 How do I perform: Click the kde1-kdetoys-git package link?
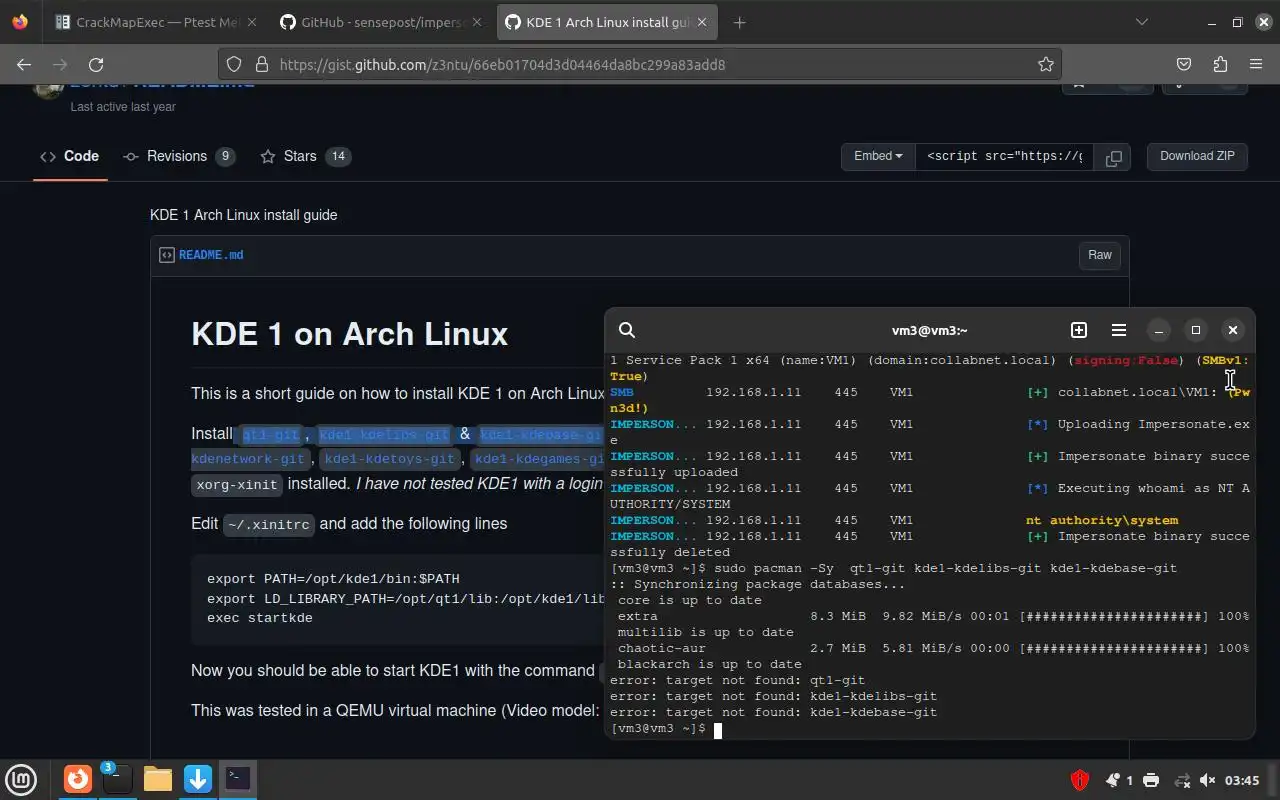(x=390, y=459)
